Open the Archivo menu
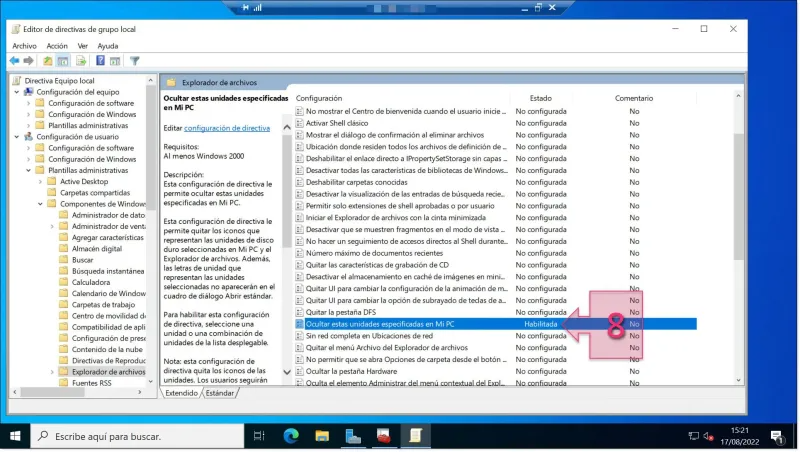Screen dimensions: 800x452 click(x=24, y=46)
